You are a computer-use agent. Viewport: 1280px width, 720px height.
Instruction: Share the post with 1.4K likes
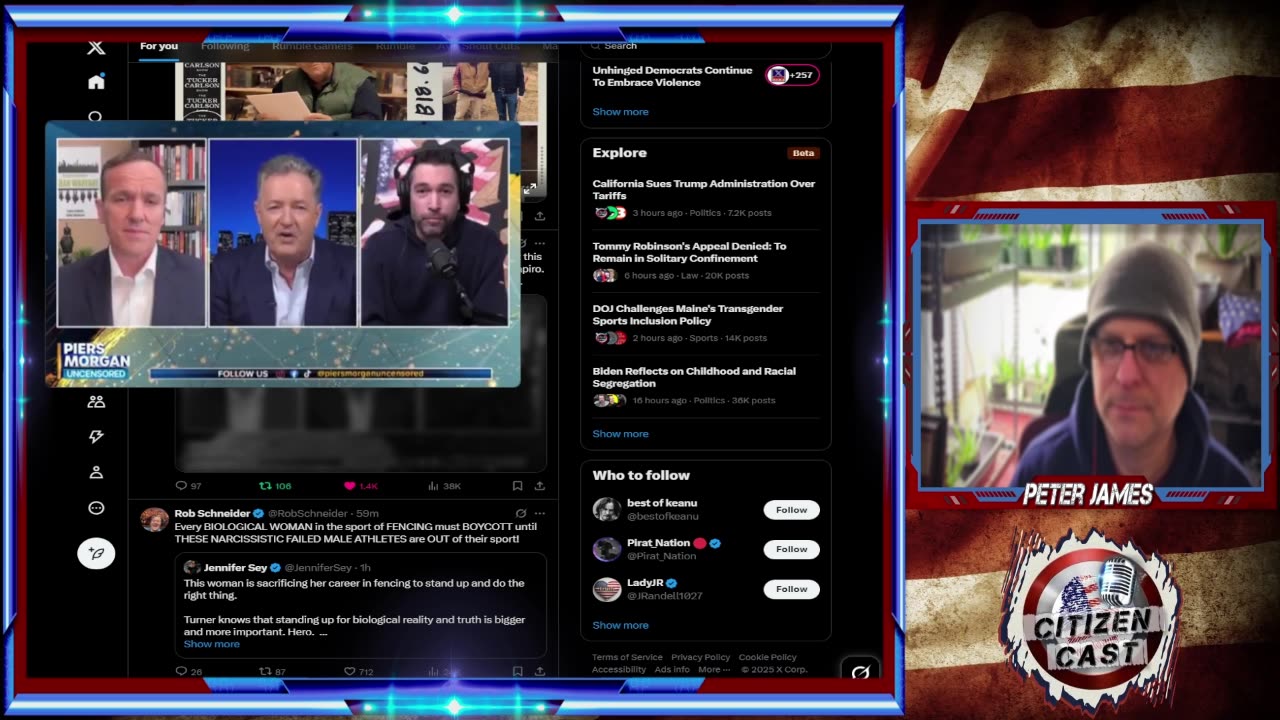(x=540, y=486)
